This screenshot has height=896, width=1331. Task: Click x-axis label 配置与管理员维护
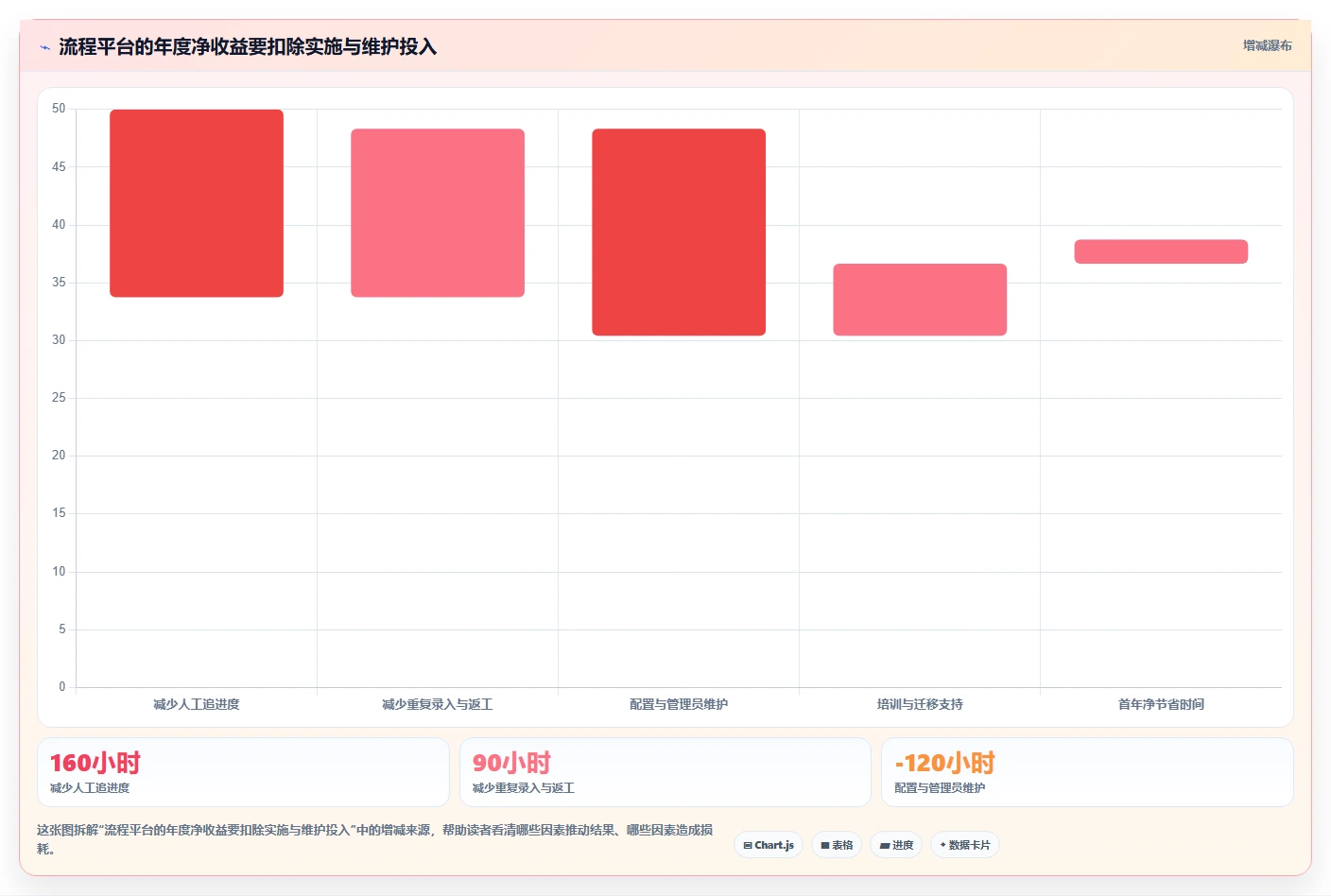(679, 704)
